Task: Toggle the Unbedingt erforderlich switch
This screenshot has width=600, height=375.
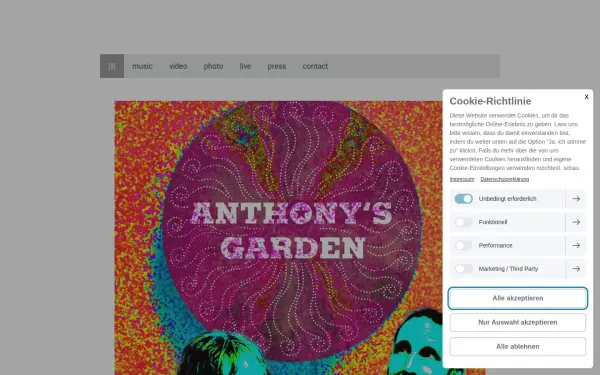Action: click(x=463, y=199)
